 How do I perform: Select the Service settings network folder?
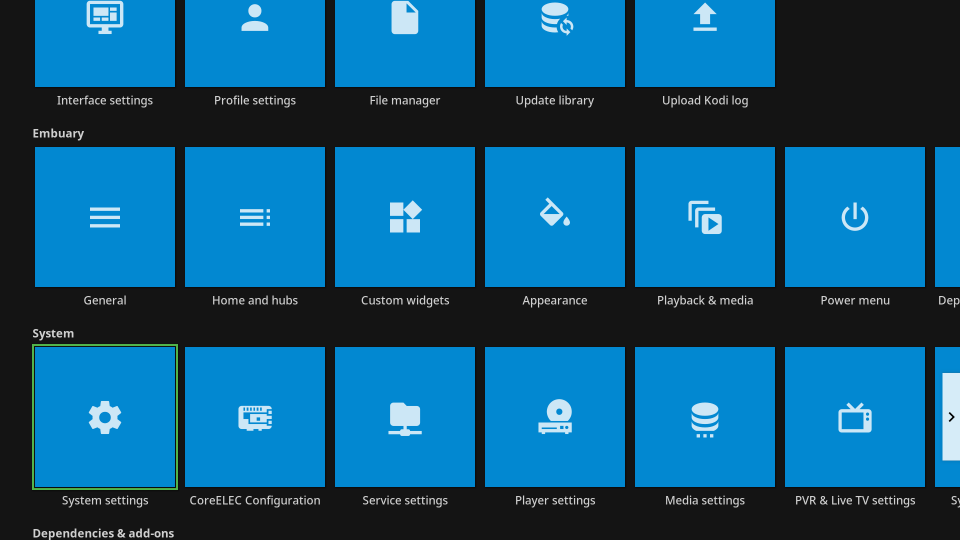click(405, 417)
